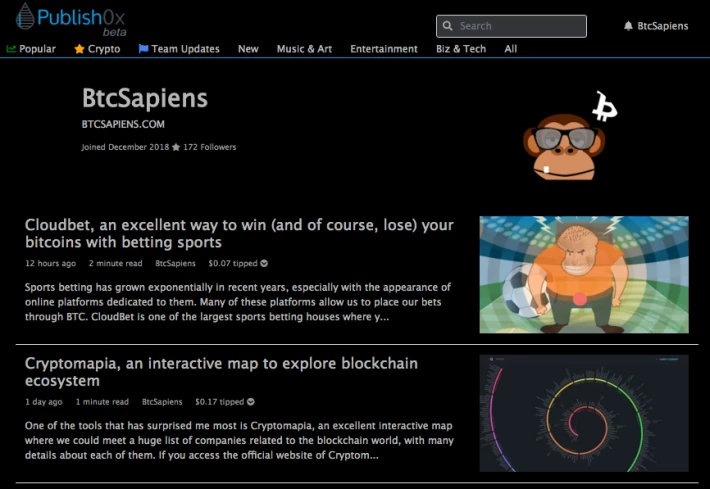The image size is (710, 489).
Task: Select the New tab
Action: coord(248,49)
